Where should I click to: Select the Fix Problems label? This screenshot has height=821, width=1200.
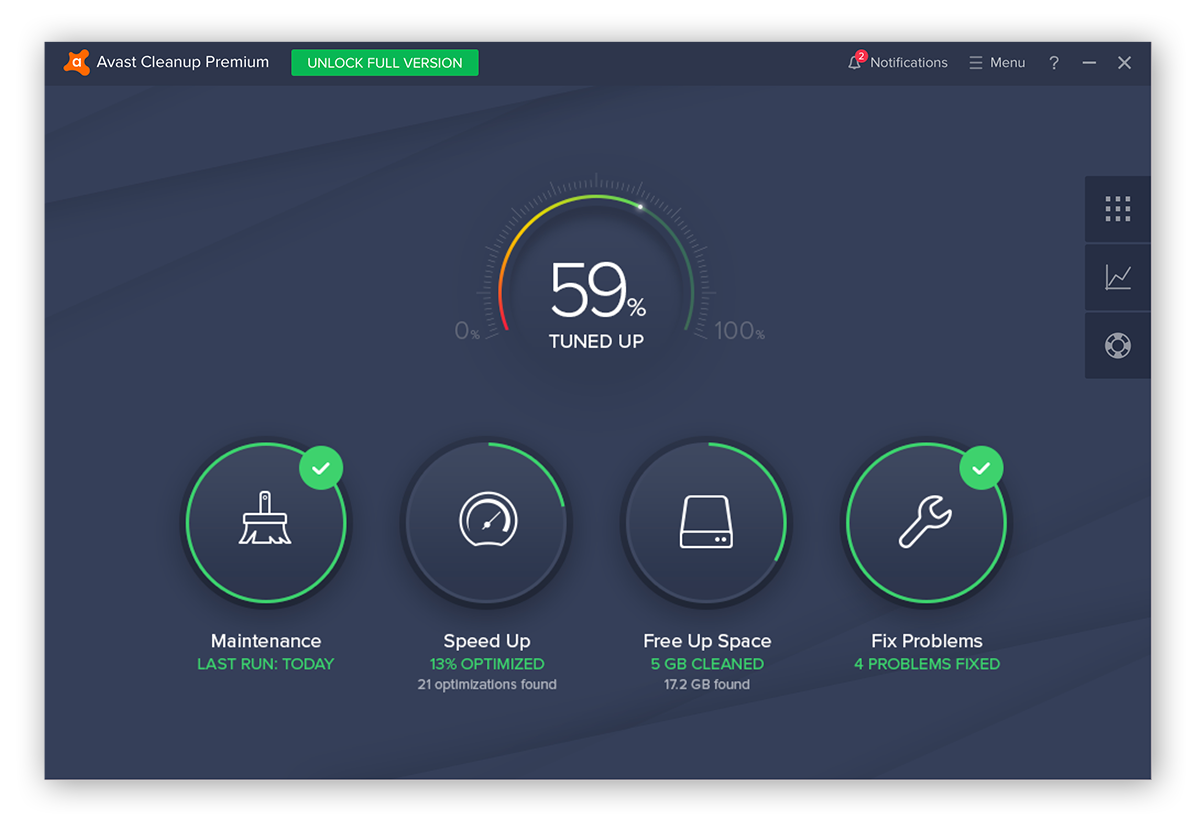927,641
